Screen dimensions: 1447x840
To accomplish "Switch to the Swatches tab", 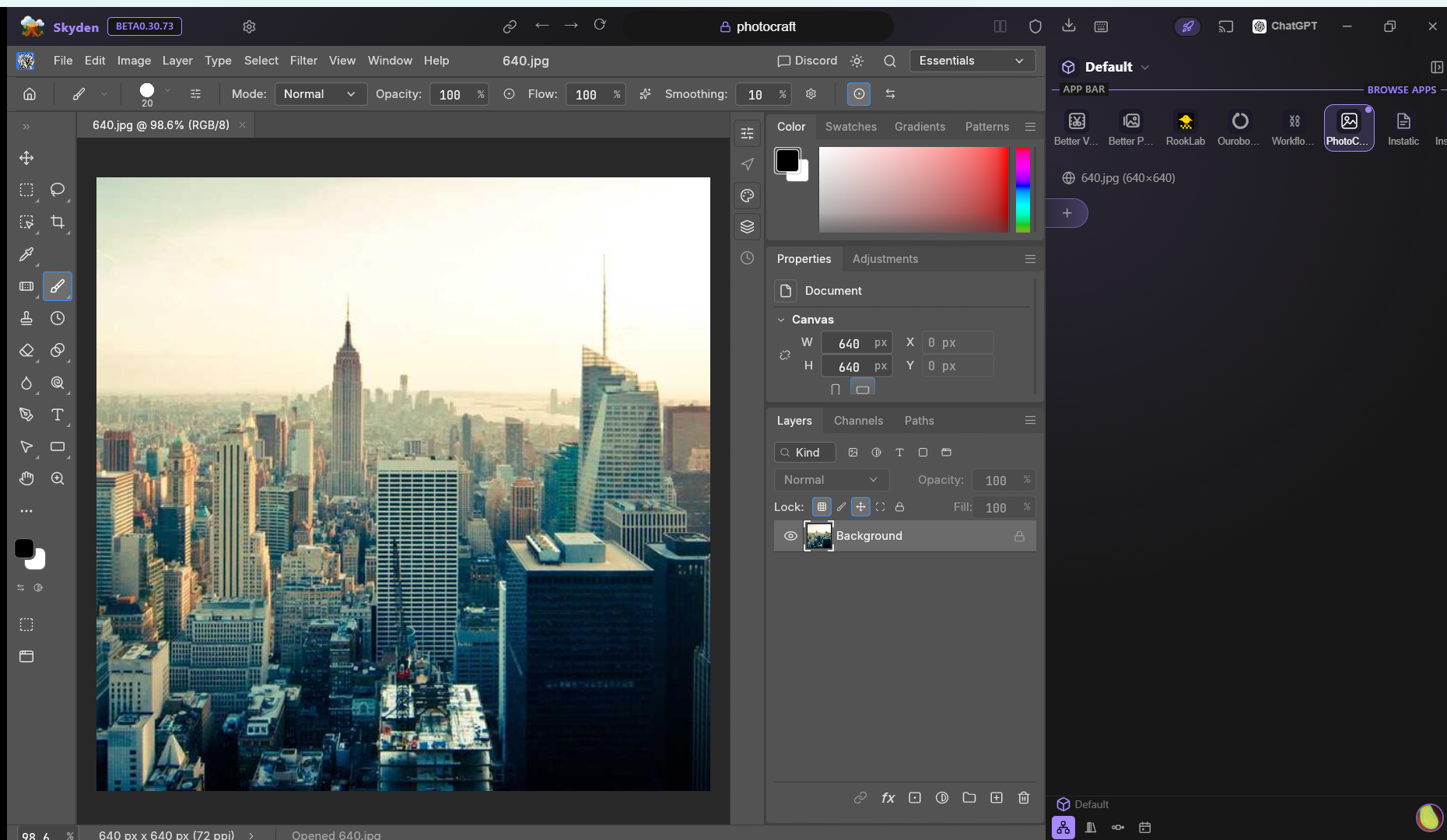I will [850, 127].
